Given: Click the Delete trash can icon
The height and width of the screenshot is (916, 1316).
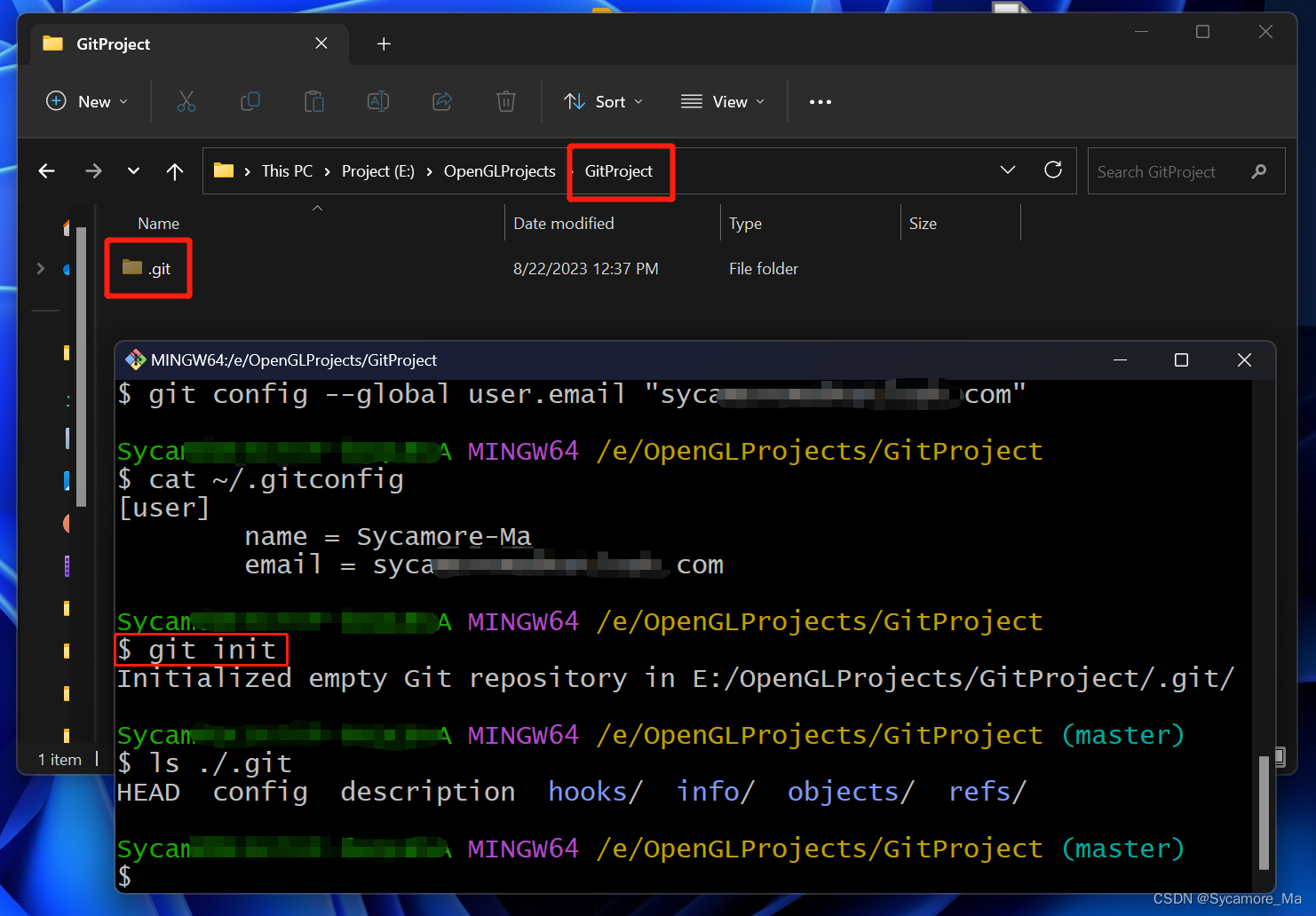Looking at the screenshot, I should (x=506, y=101).
